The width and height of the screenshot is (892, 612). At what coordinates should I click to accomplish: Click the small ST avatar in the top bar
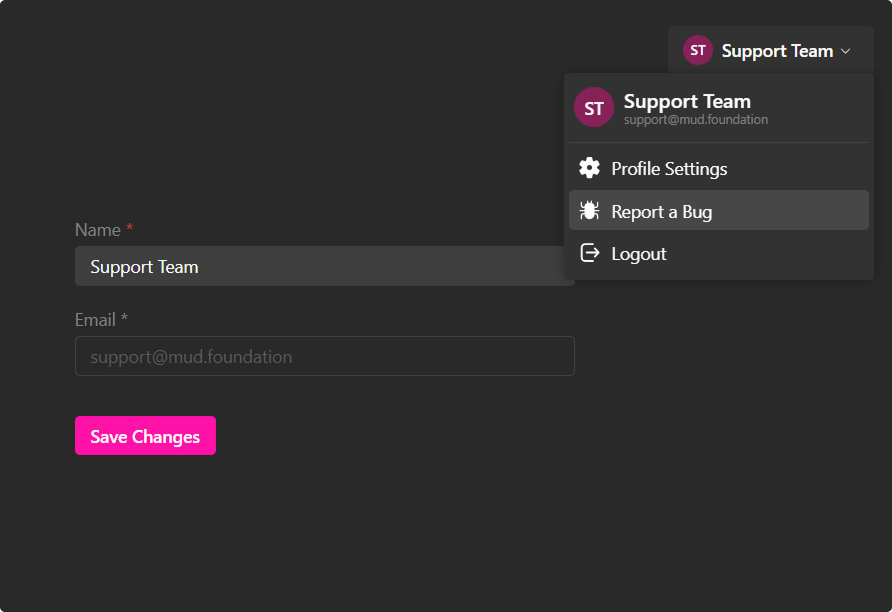[697, 50]
